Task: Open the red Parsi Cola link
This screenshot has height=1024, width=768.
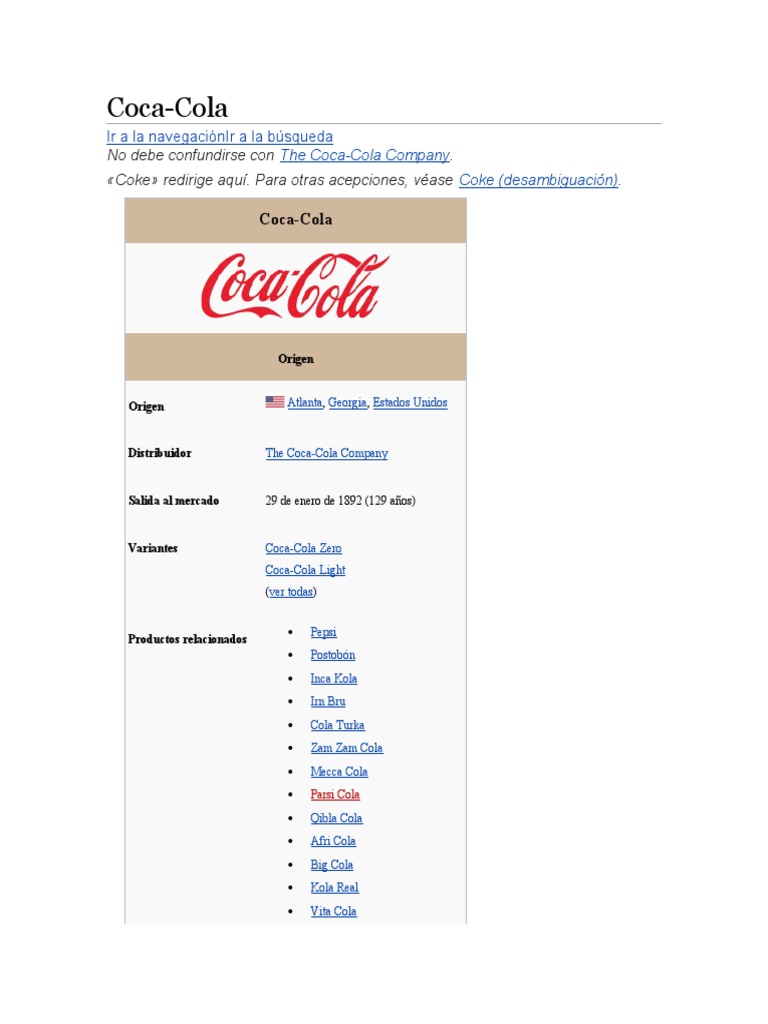Action: point(335,795)
